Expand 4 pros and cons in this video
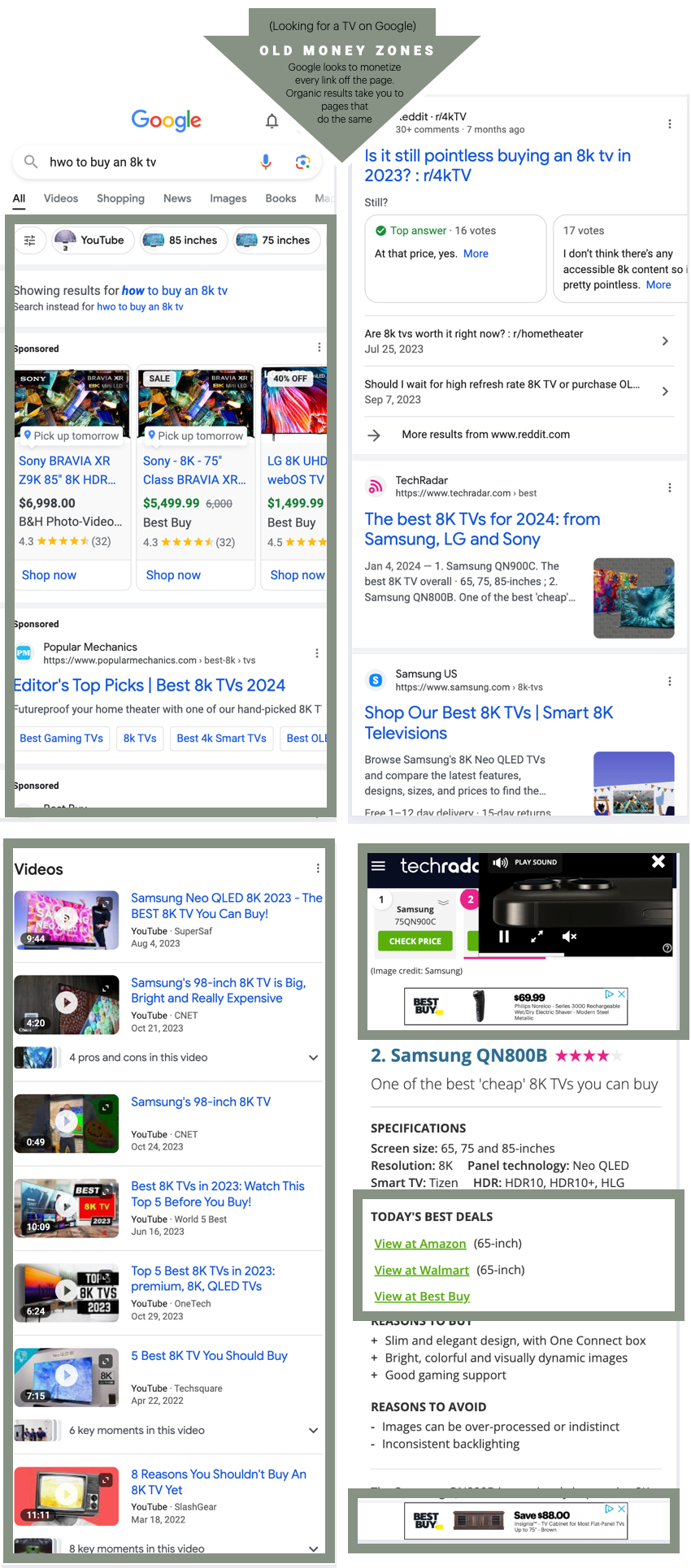 (x=313, y=1058)
